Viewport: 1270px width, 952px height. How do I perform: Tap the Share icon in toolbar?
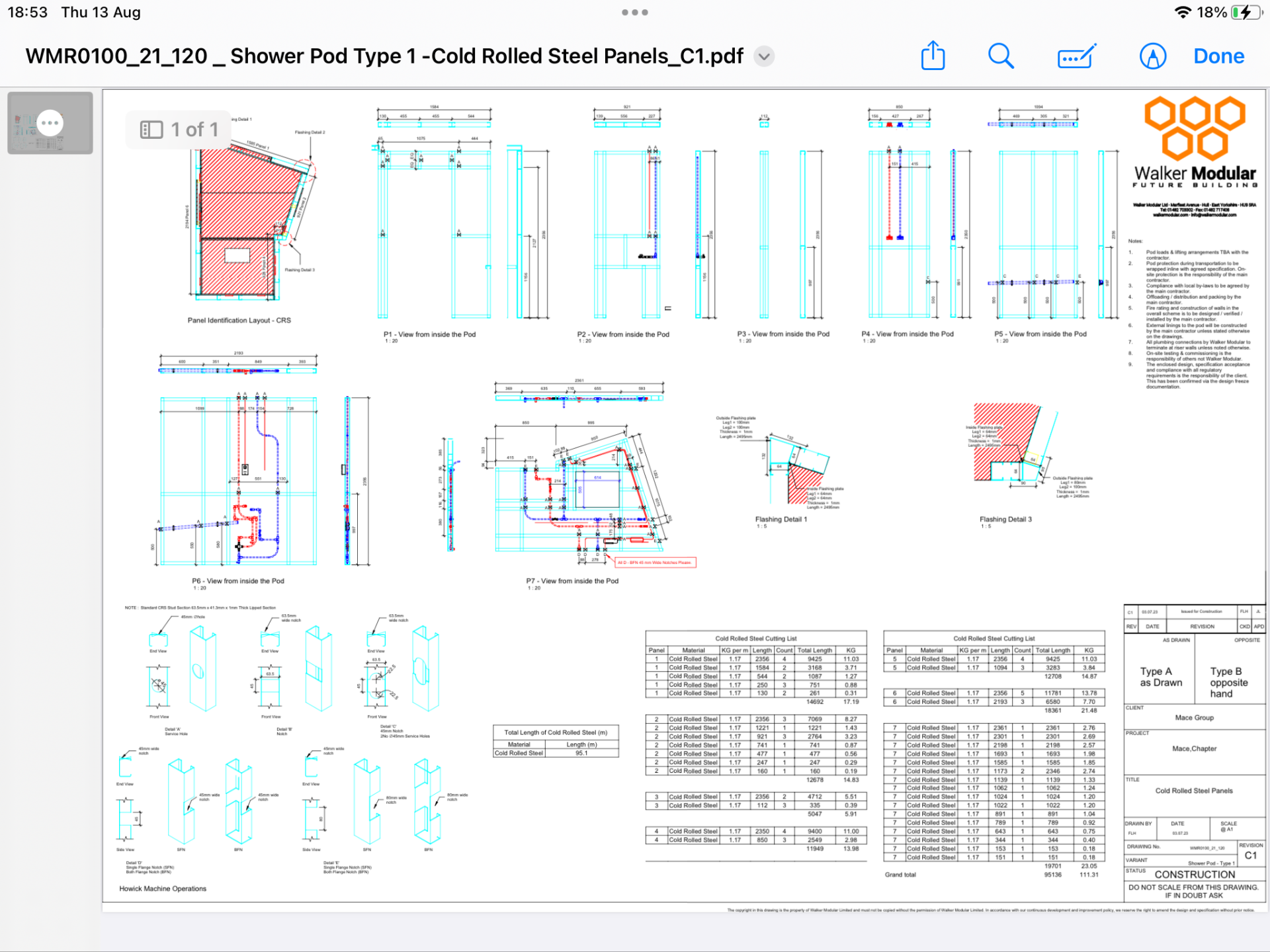pyautogui.click(x=933, y=56)
